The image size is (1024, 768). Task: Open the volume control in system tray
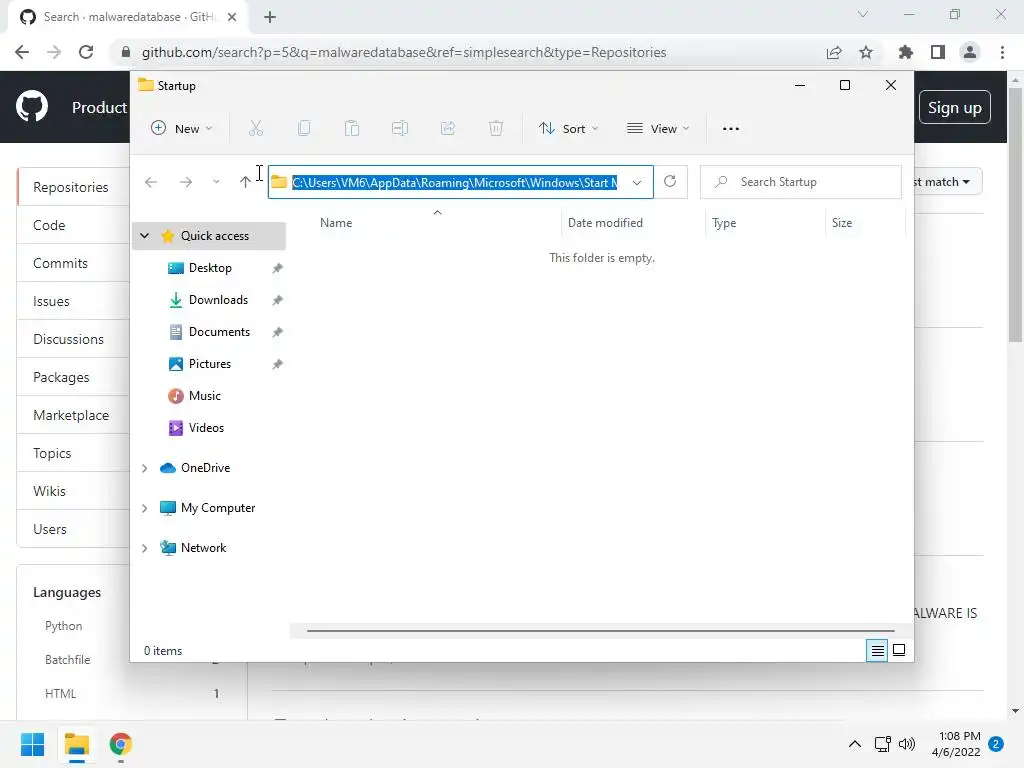point(907,744)
